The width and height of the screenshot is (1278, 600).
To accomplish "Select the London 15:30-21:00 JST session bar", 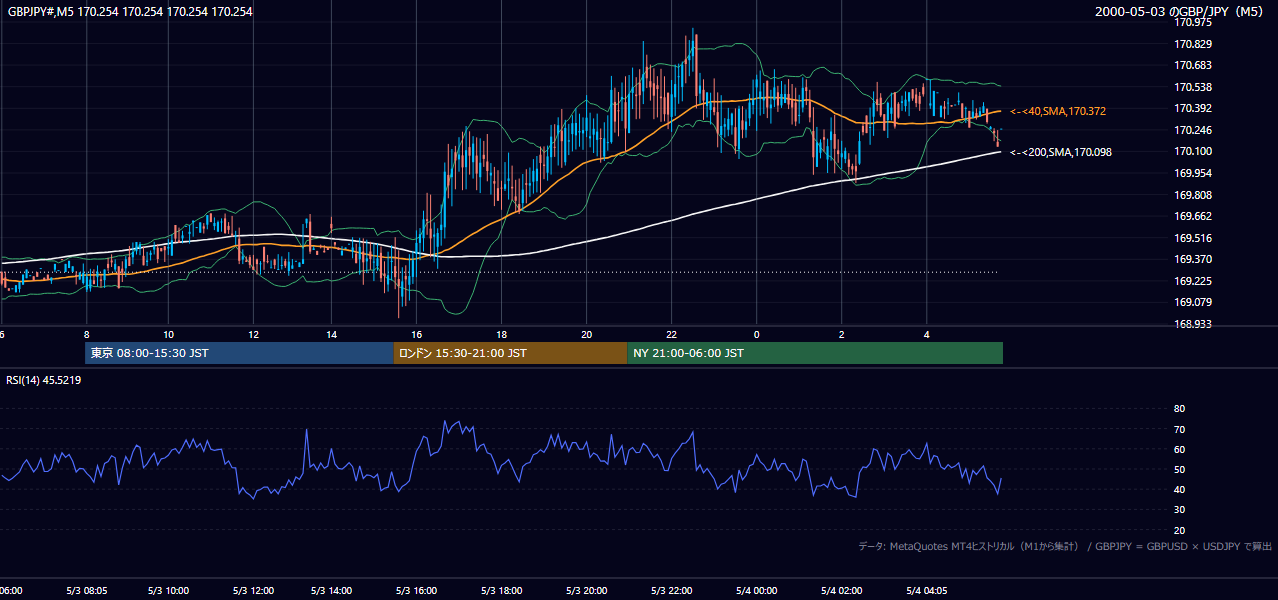I will 510,353.
